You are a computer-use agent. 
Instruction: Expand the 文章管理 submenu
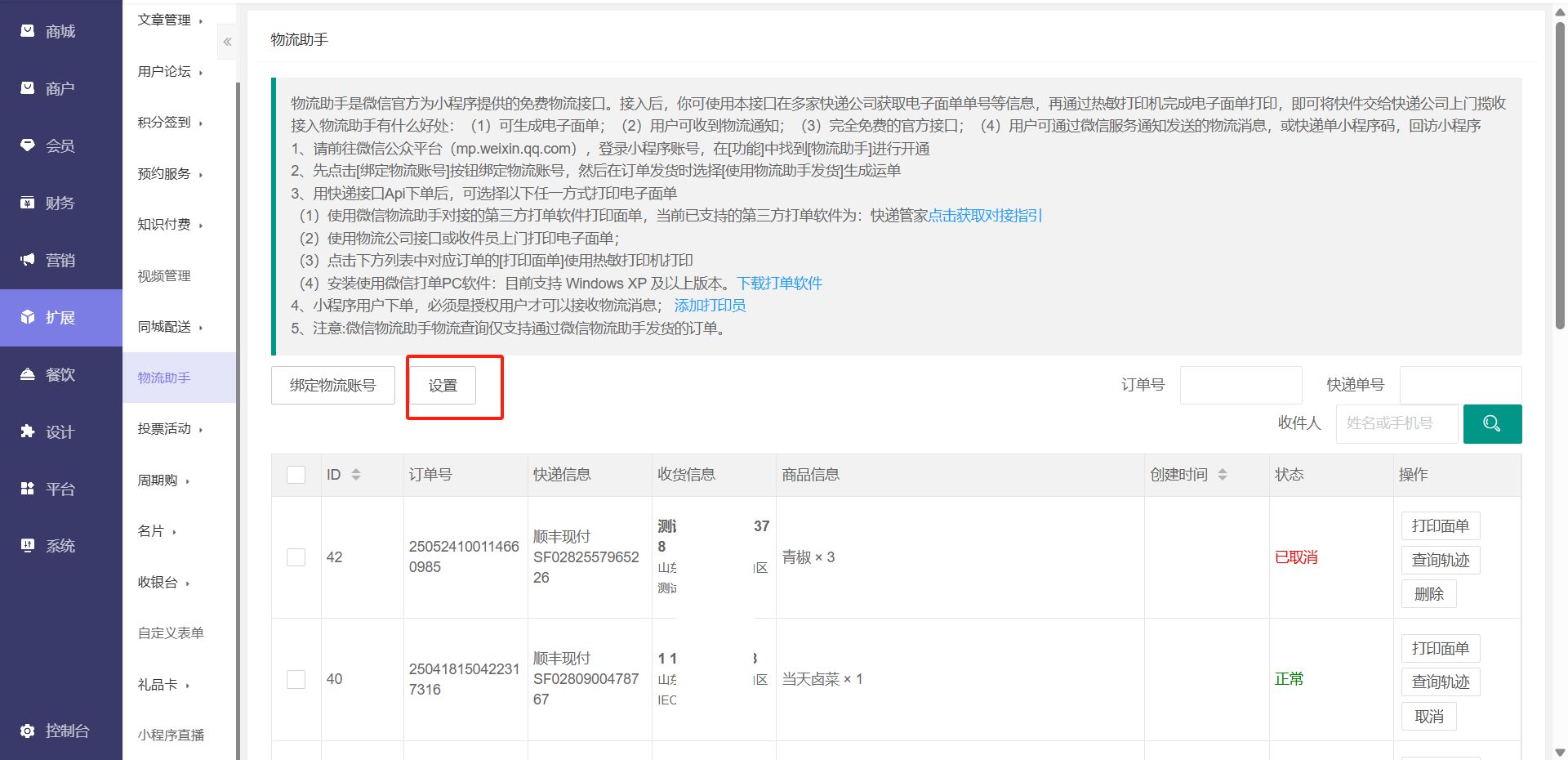(169, 20)
